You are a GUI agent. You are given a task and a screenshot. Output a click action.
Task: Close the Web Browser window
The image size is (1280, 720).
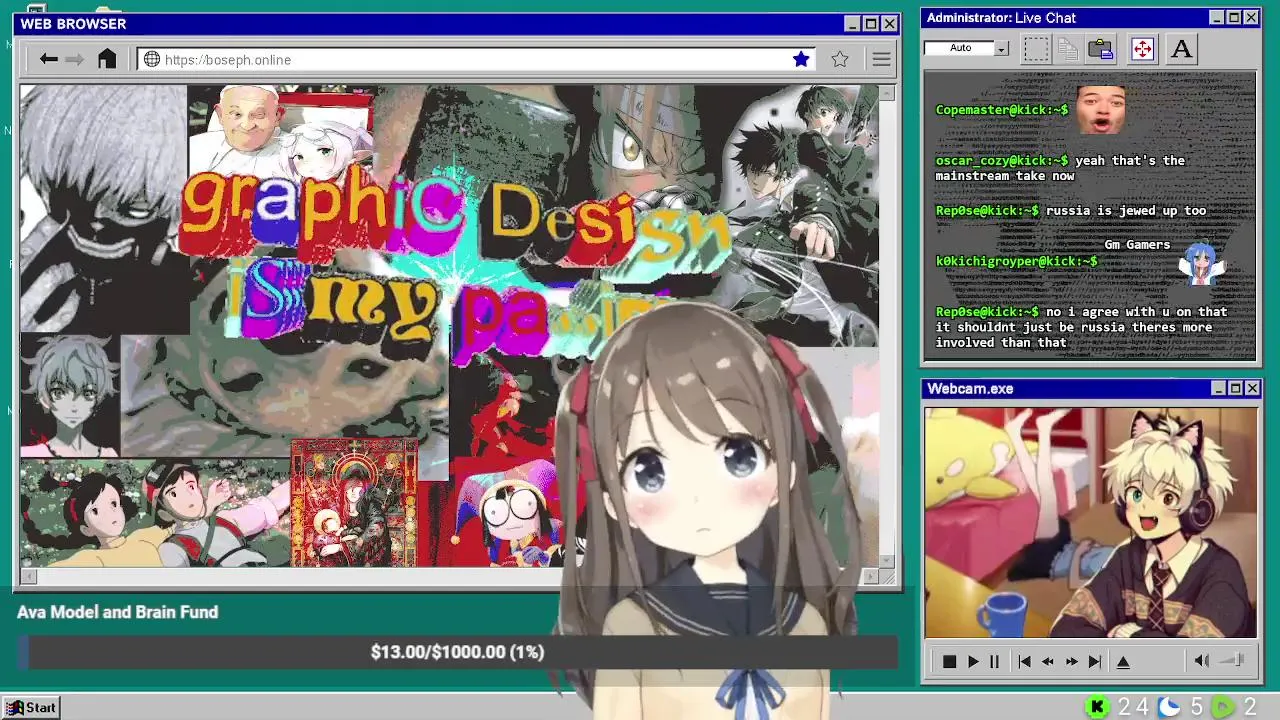pos(889,24)
